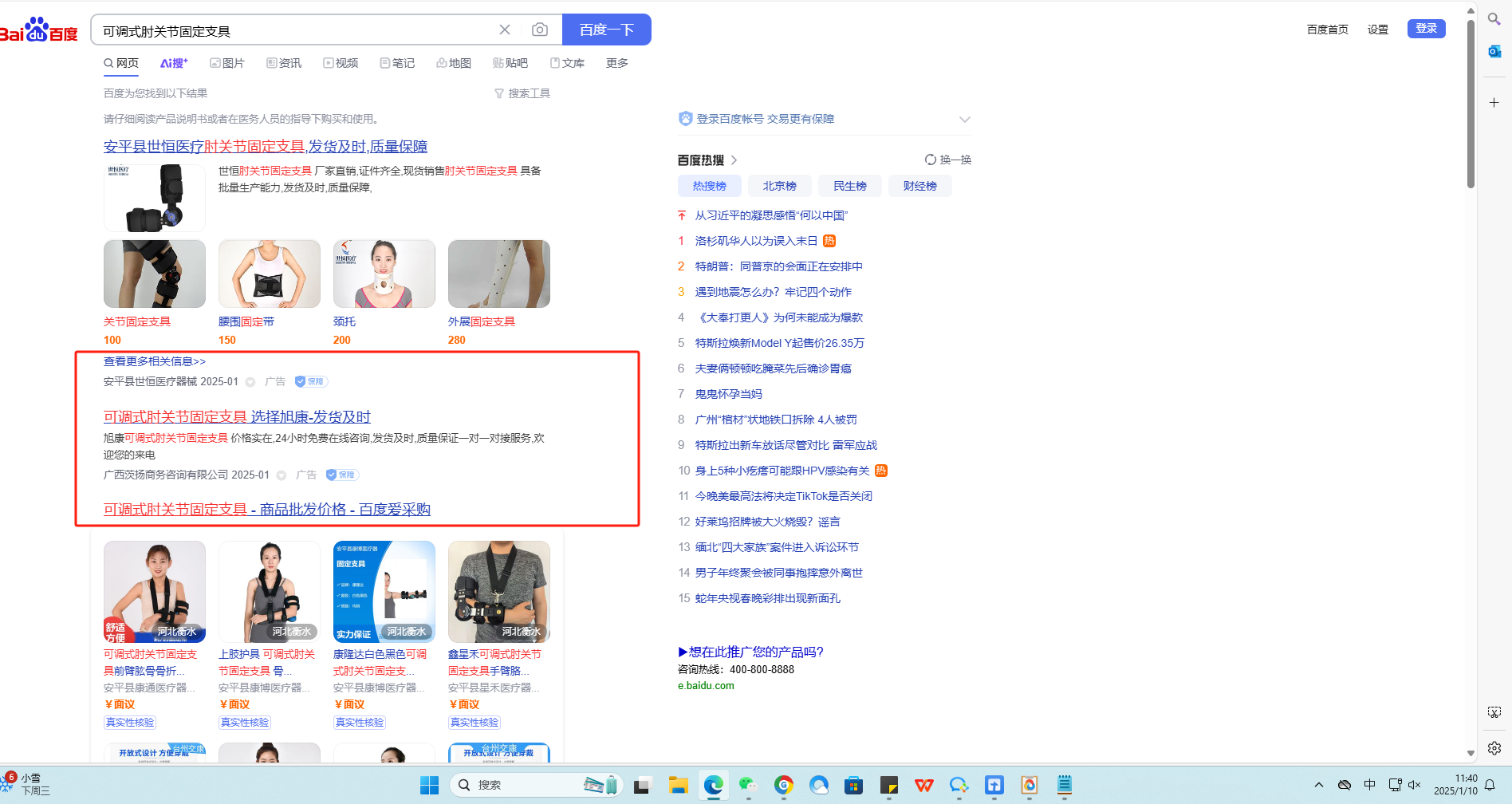1512x804 pixels.
Task: Switch to Microsoft Edge in the taskbar
Action: click(x=713, y=786)
